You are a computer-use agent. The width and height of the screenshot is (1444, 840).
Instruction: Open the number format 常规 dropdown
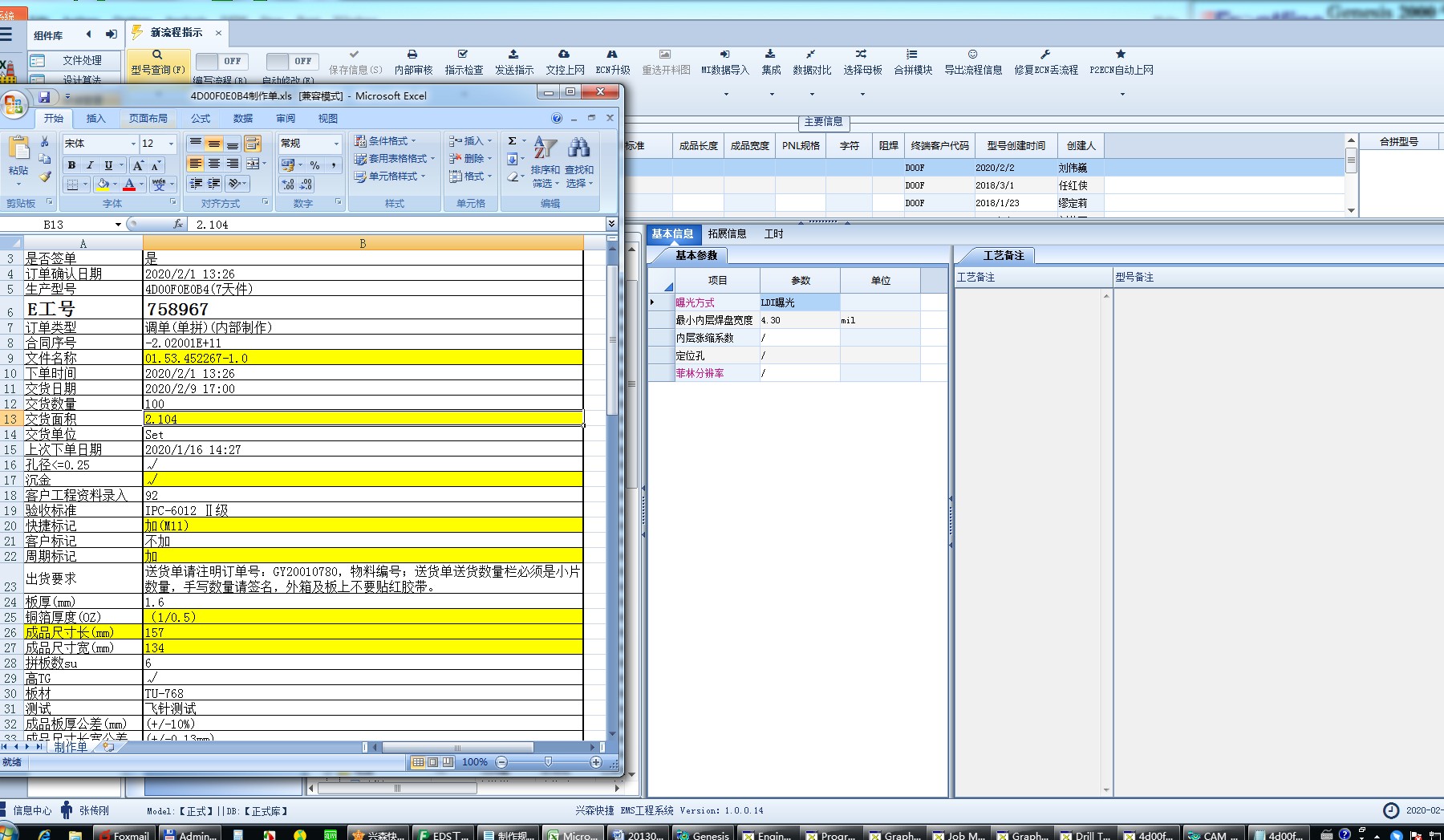[x=336, y=144]
